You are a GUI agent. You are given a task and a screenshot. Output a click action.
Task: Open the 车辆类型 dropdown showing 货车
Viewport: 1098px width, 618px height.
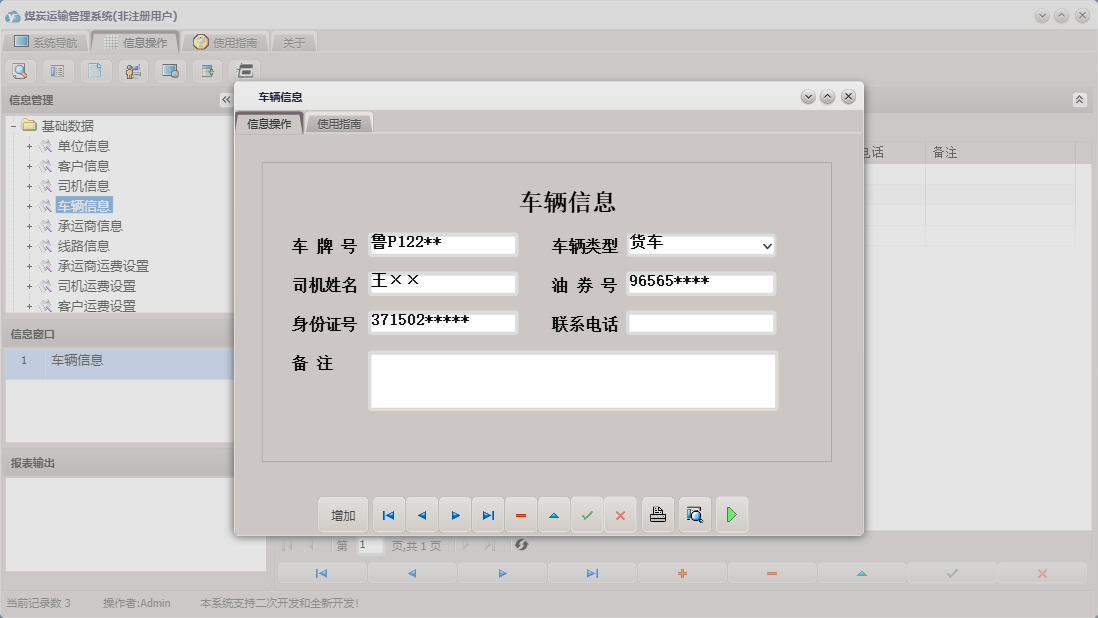pyautogui.click(x=767, y=245)
